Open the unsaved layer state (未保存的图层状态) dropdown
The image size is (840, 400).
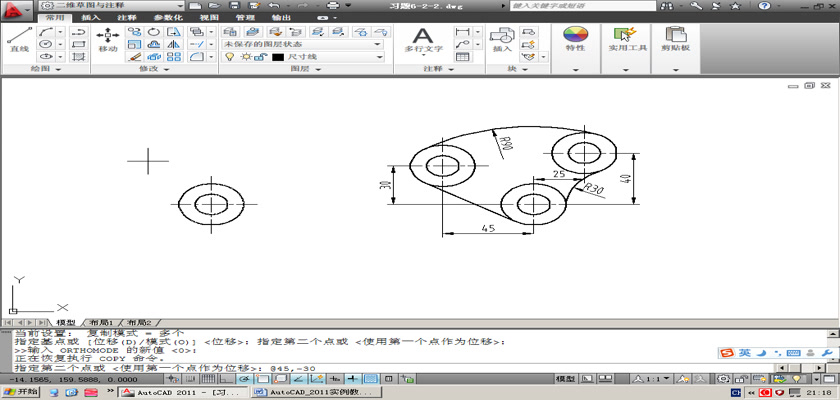click(302, 44)
